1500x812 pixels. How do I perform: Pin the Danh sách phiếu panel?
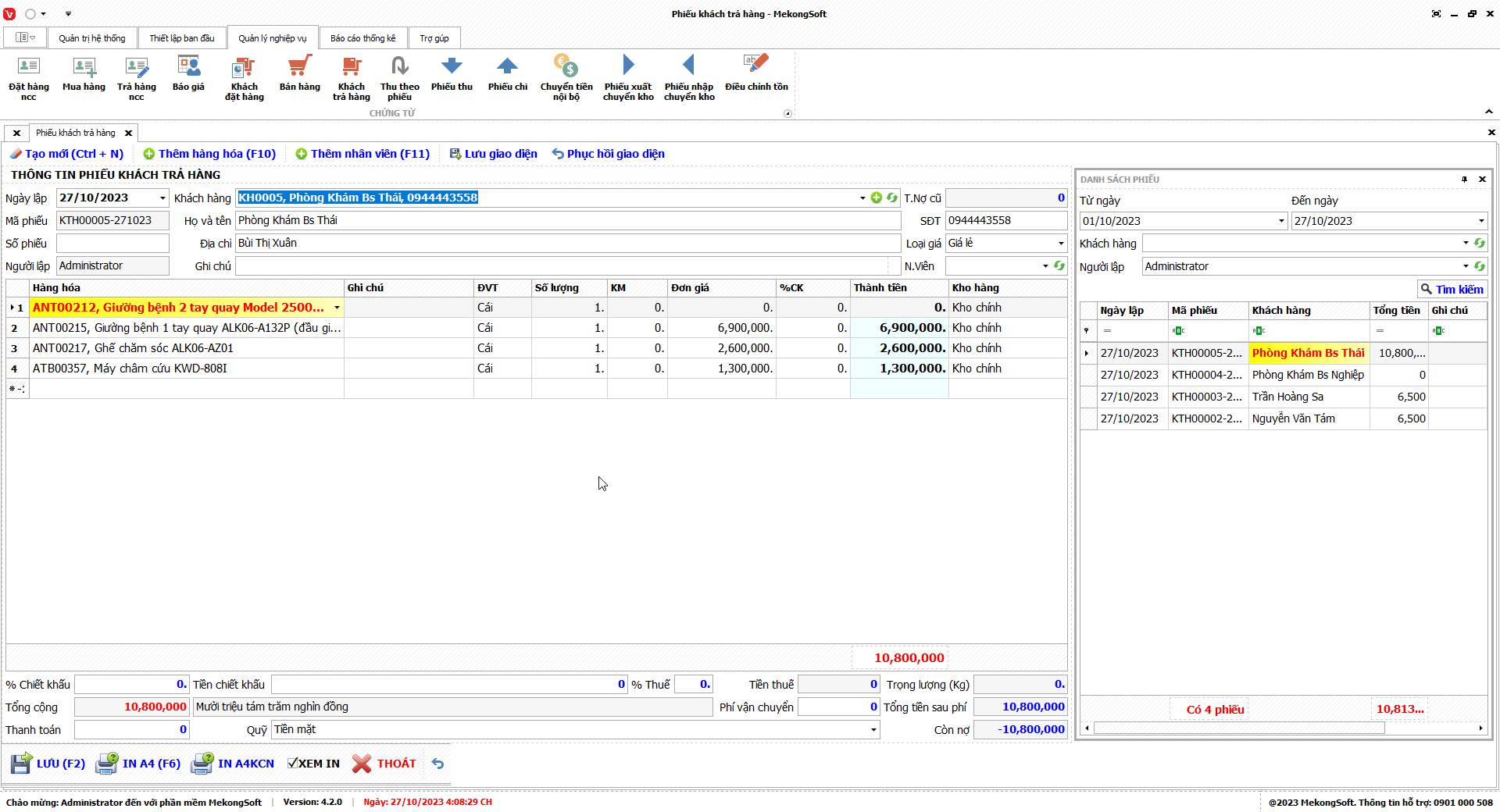tap(1464, 180)
